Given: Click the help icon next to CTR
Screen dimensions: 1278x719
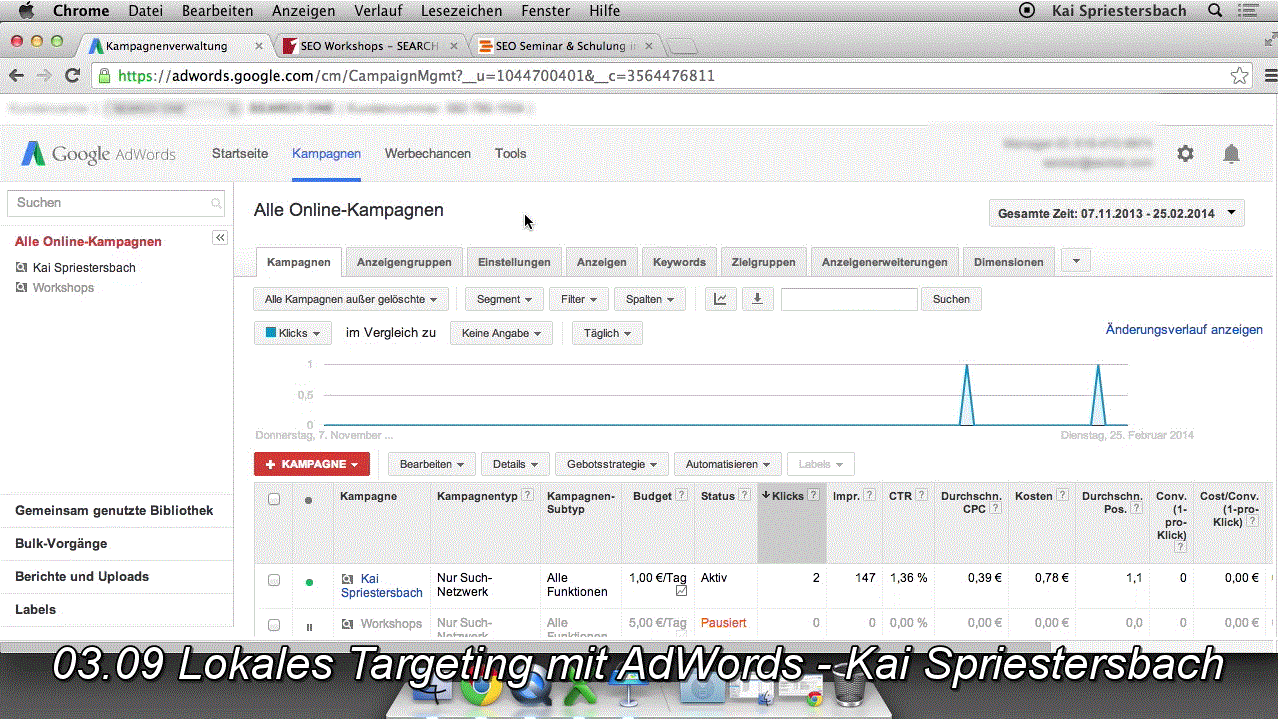Looking at the screenshot, I should tap(921, 495).
